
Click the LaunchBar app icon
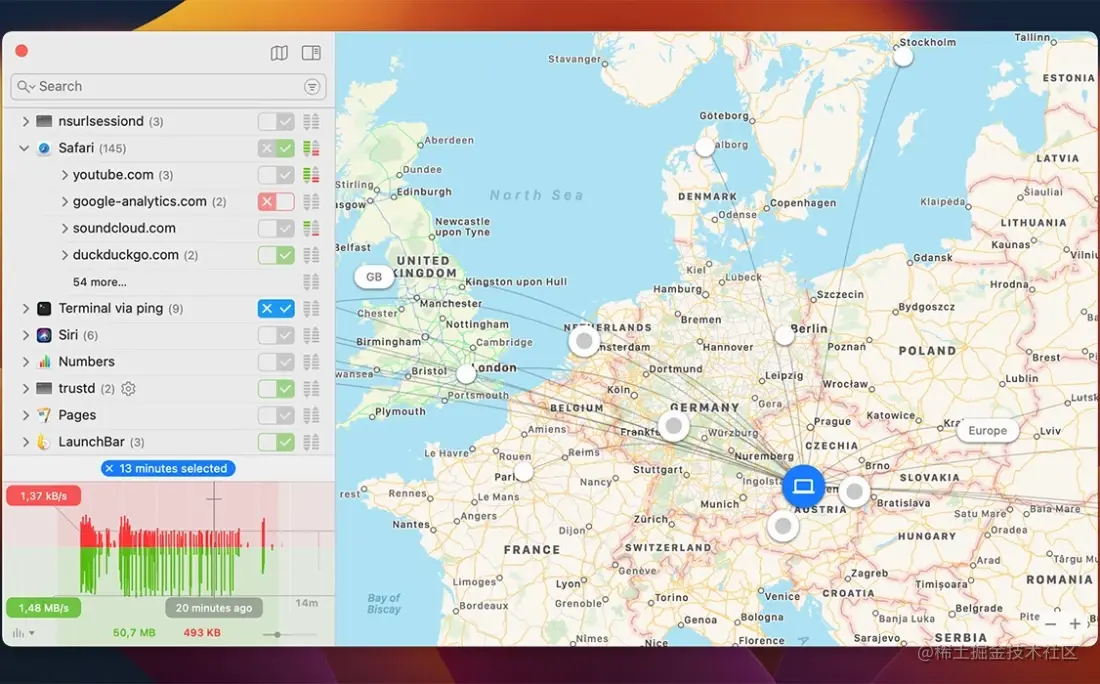point(44,442)
